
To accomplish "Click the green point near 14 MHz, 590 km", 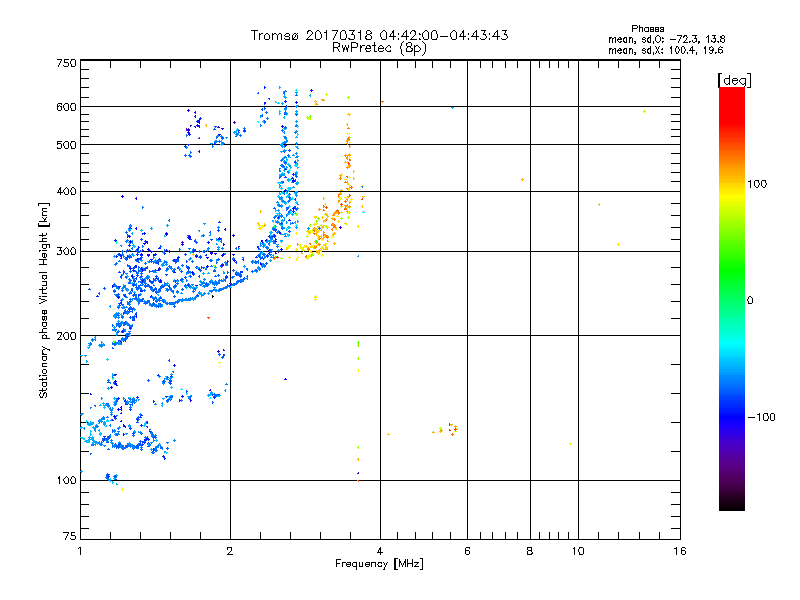I will tap(644, 111).
